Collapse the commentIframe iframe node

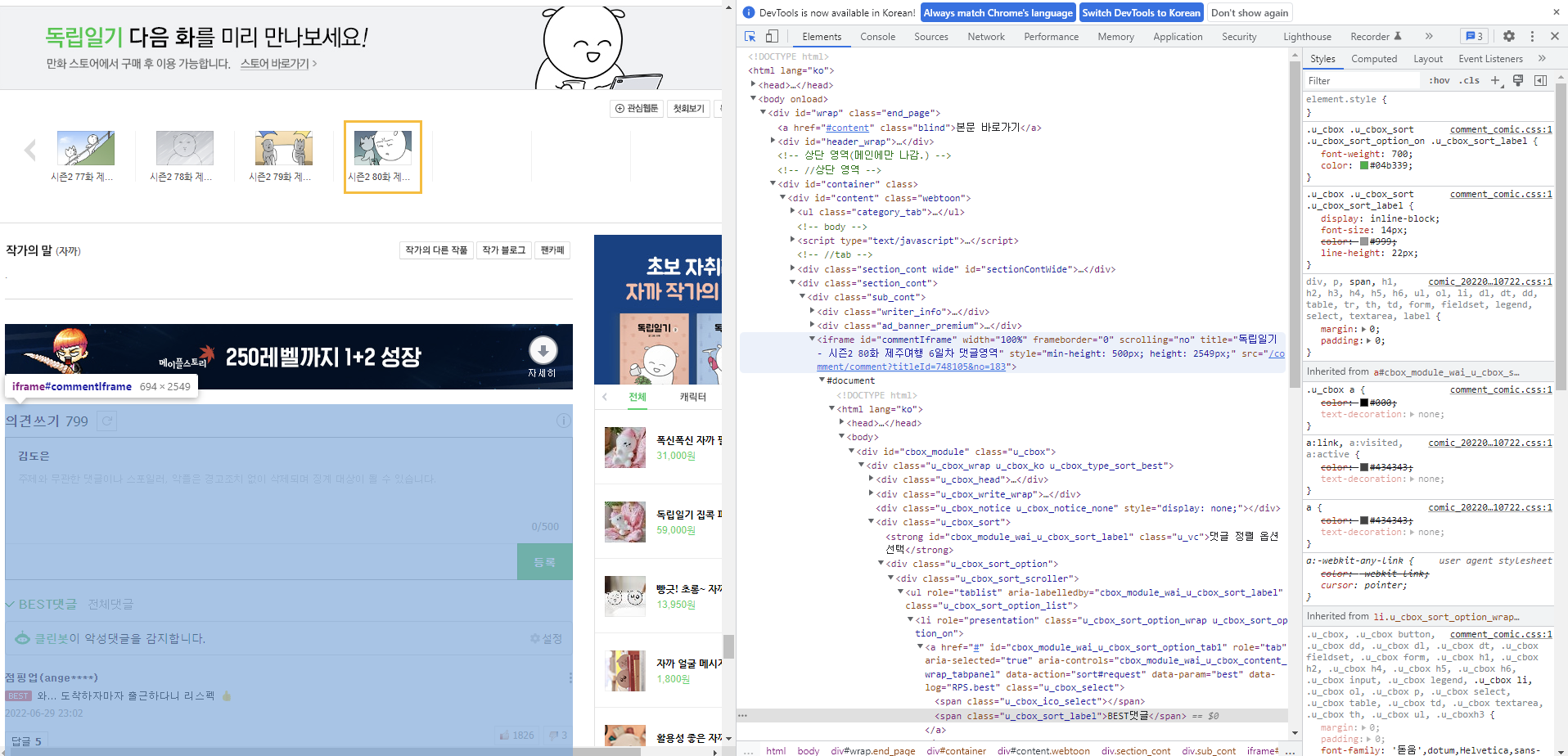tap(812, 339)
